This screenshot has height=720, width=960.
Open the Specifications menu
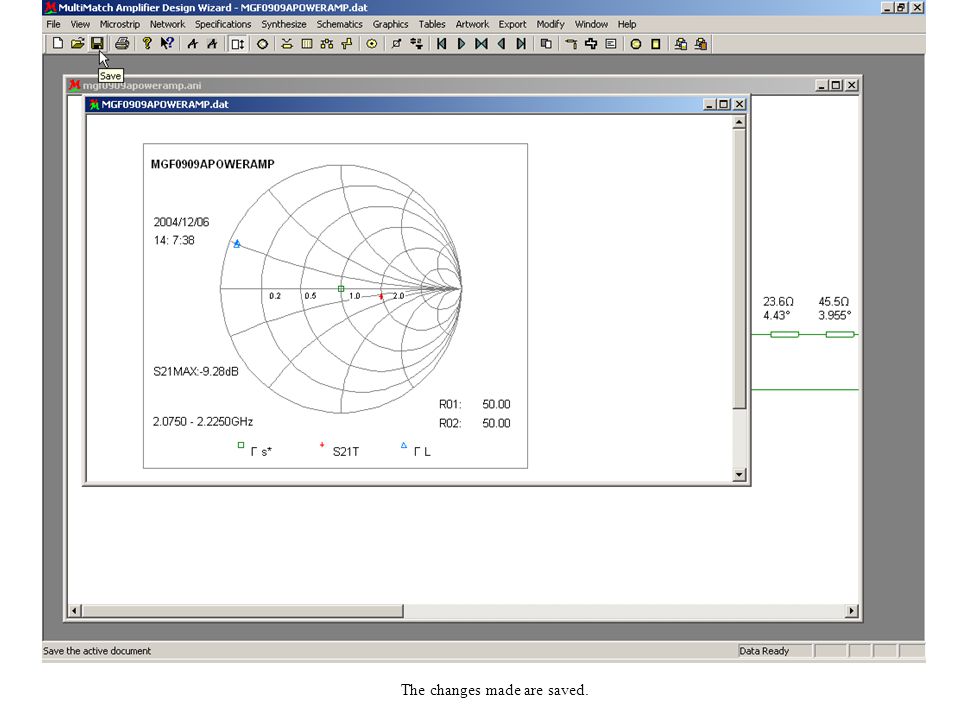pos(223,24)
